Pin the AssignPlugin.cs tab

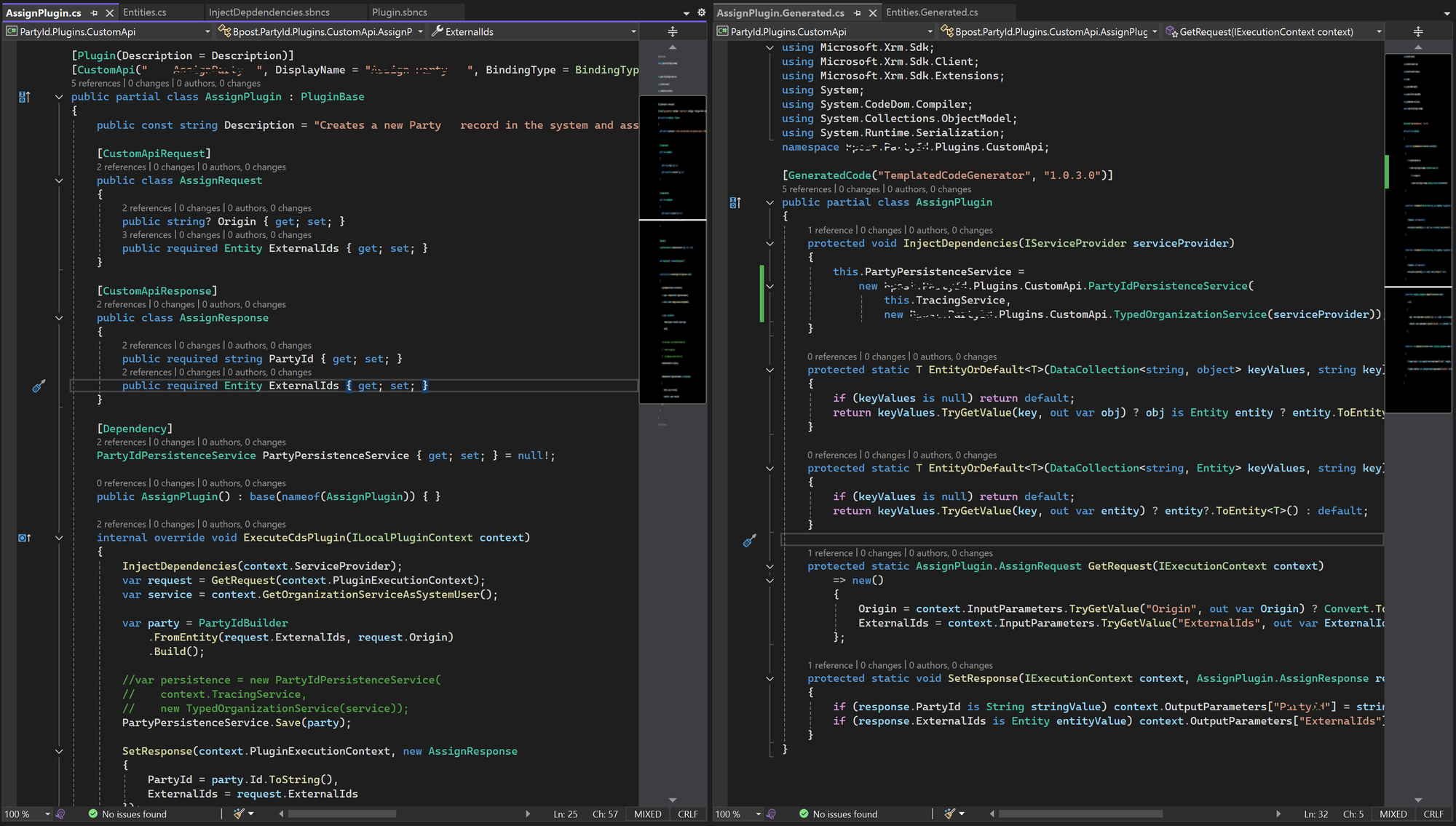point(95,13)
